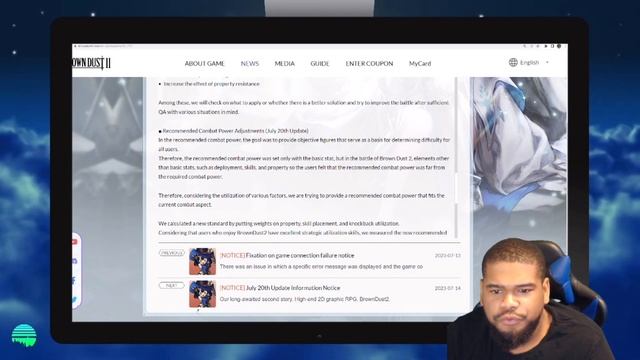The height and width of the screenshot is (360, 640).
Task: Click thumbnail of connection failure notice
Action: tap(202, 261)
